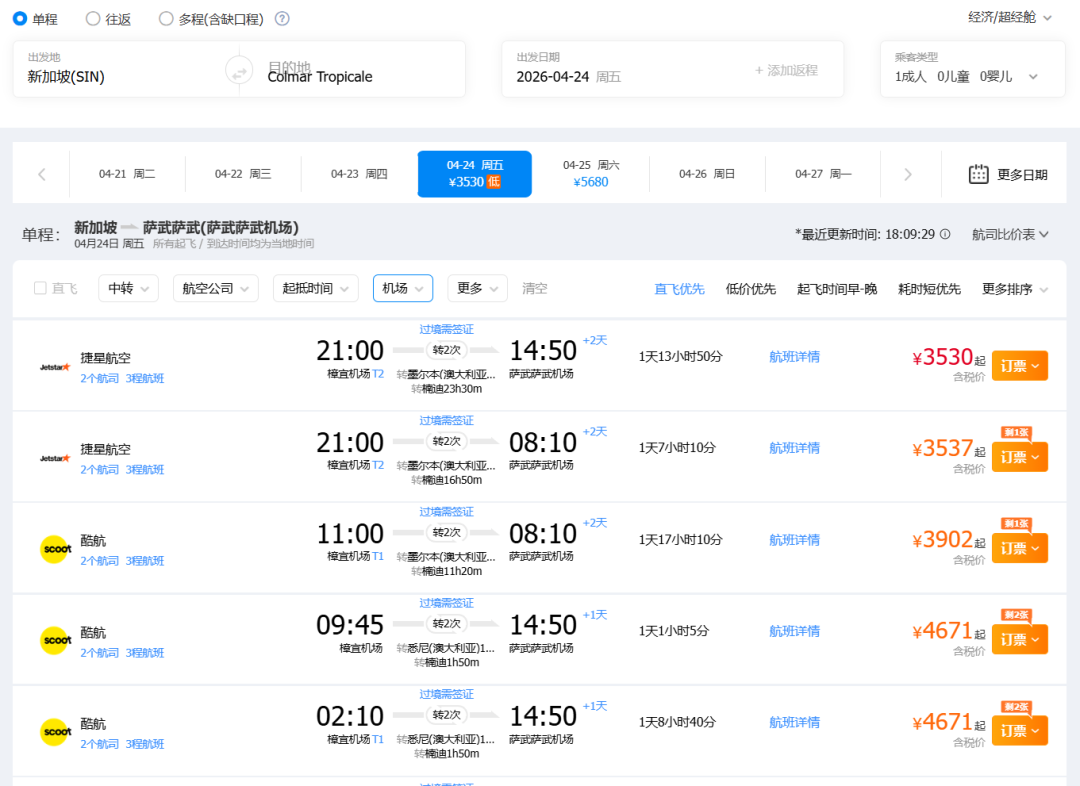Click the help icon beside 多程(含缺口程)
The image size is (1080, 786).
282,19
